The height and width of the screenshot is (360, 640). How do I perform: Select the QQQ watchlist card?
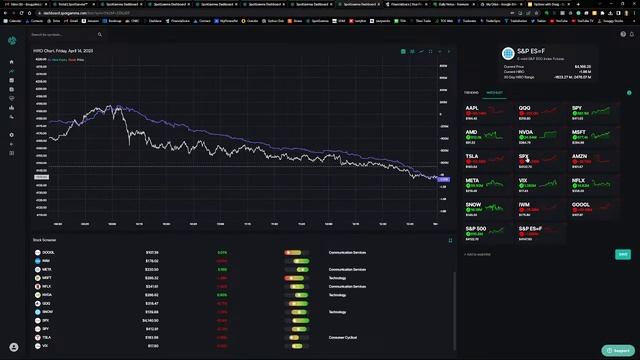coord(540,113)
